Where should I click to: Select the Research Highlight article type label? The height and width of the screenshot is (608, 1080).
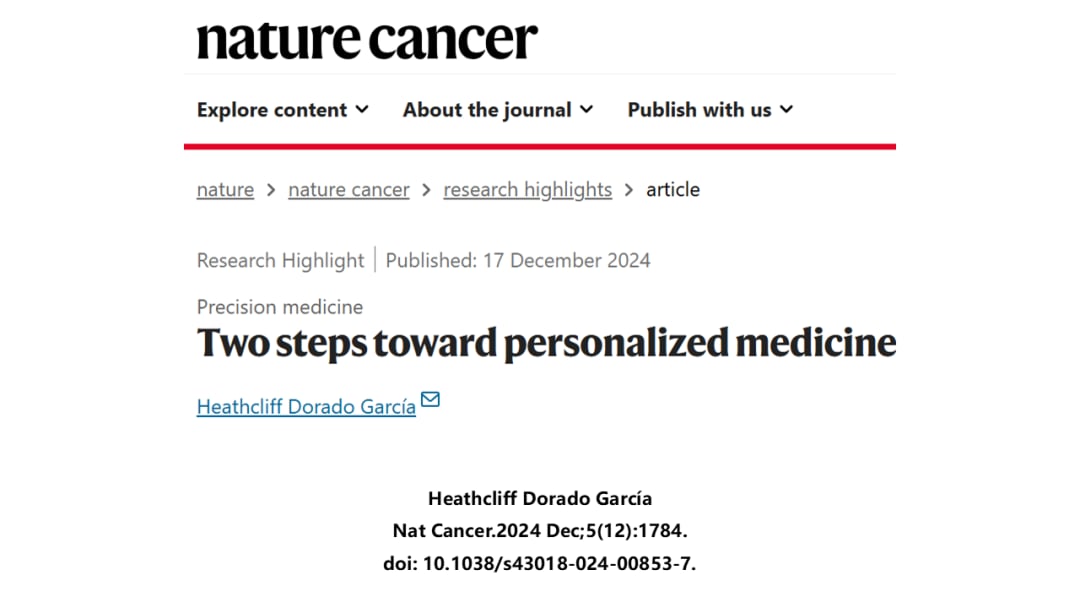coord(280,261)
